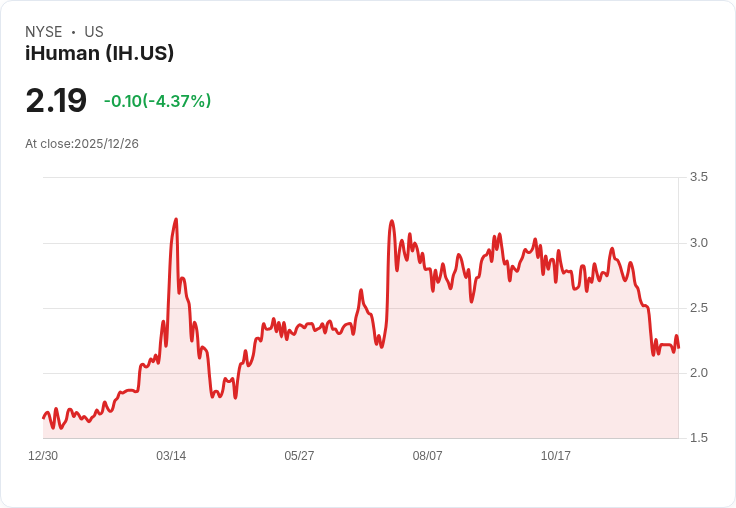The image size is (736, 508).
Task: Click the current price 2.19
Action: pos(56,101)
